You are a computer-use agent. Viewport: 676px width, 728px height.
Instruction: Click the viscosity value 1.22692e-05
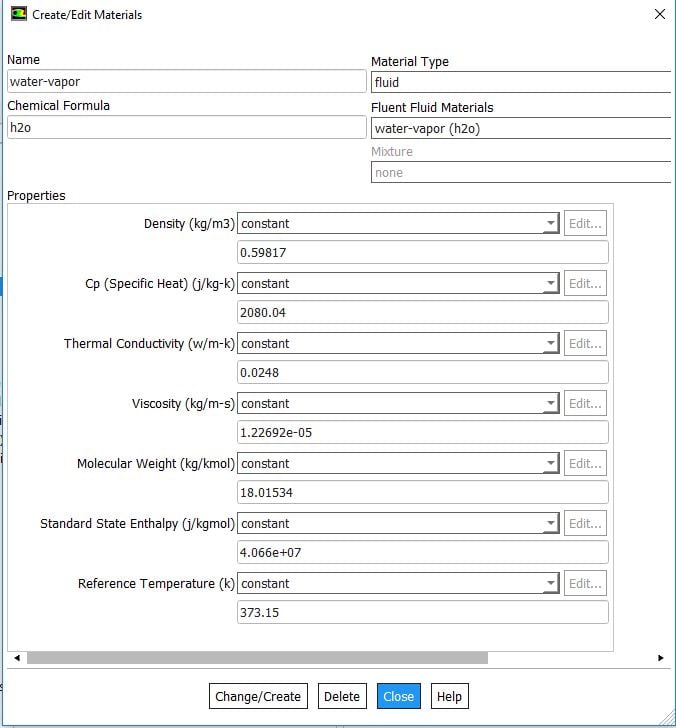coord(422,432)
